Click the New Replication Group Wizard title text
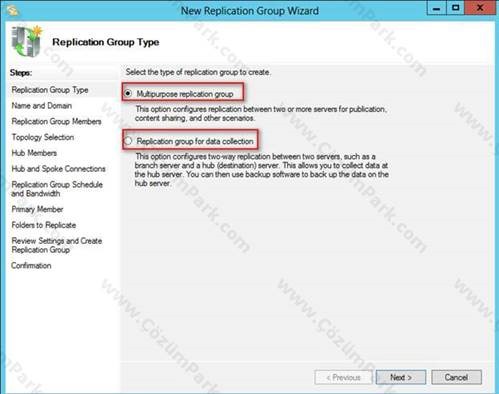 tap(250, 11)
